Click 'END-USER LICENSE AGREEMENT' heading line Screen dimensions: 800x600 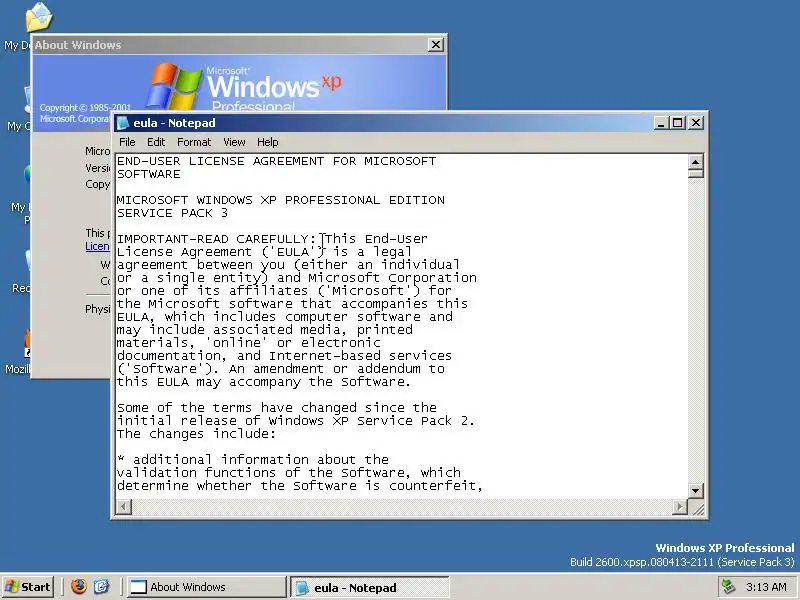point(220,161)
